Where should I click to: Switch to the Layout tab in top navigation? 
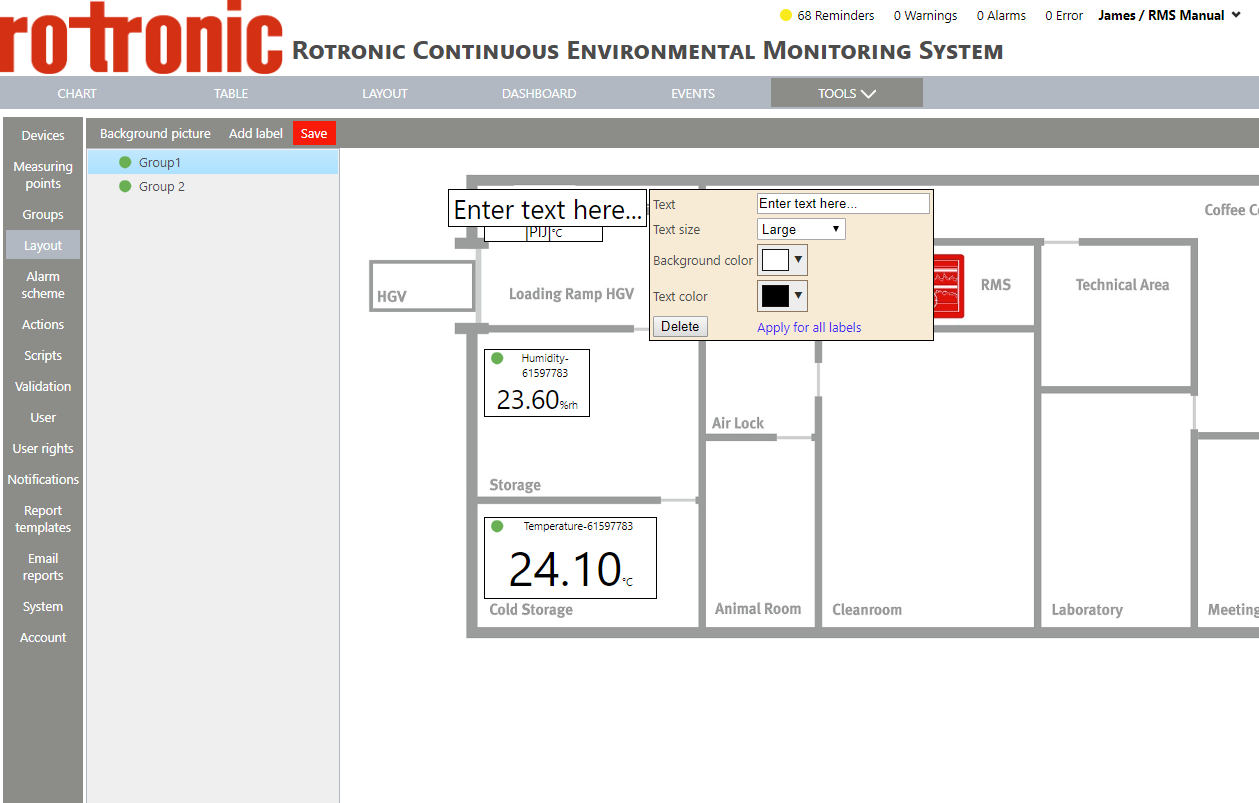[385, 93]
